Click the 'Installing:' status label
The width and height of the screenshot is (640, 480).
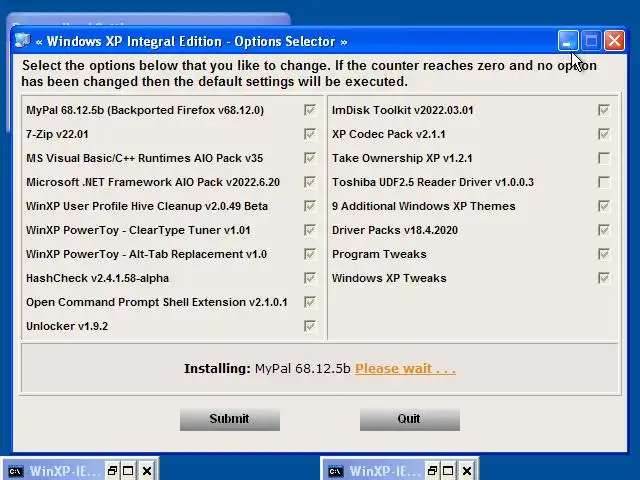pos(217,369)
